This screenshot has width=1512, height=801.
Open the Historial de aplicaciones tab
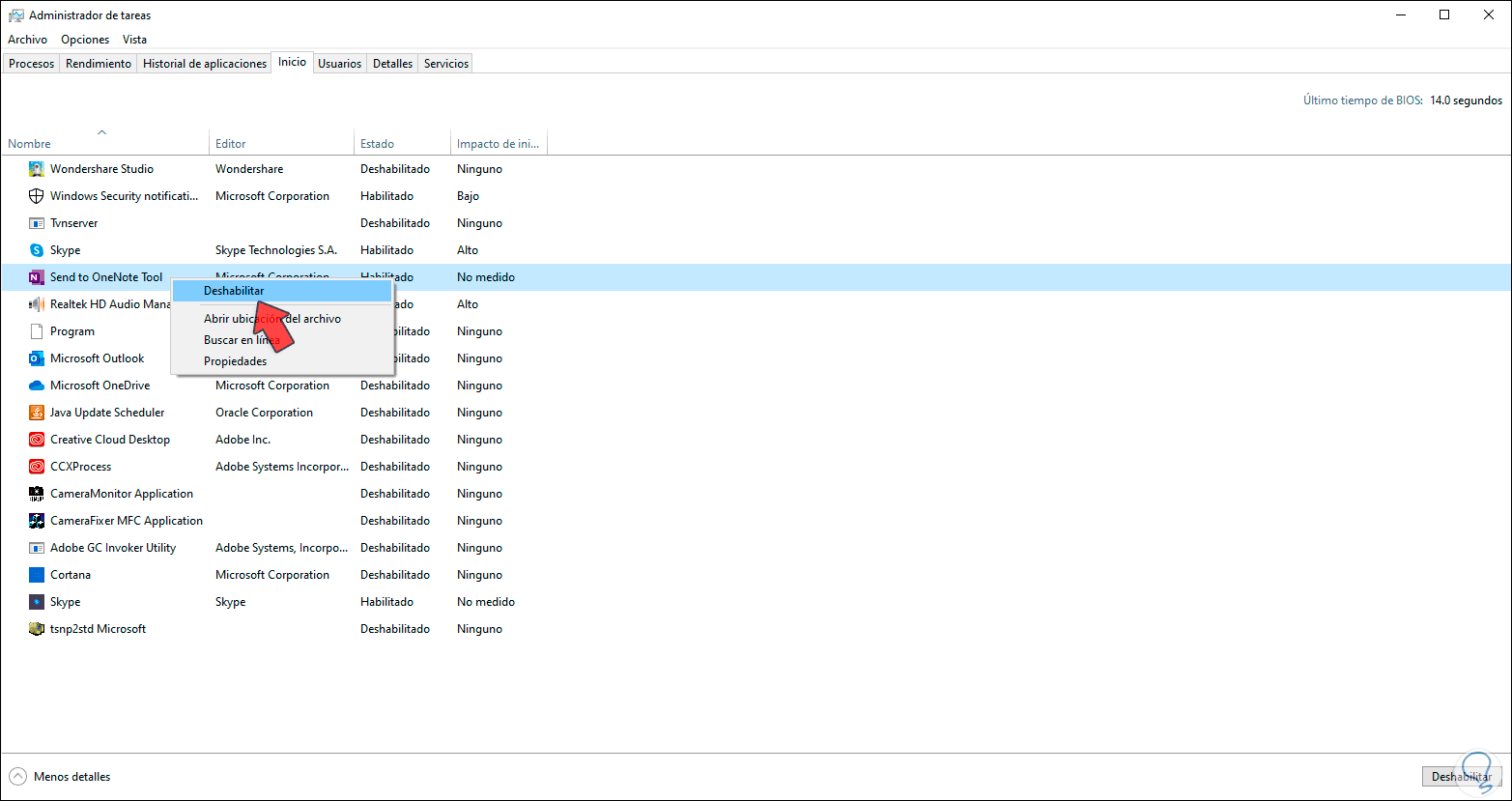click(x=205, y=64)
